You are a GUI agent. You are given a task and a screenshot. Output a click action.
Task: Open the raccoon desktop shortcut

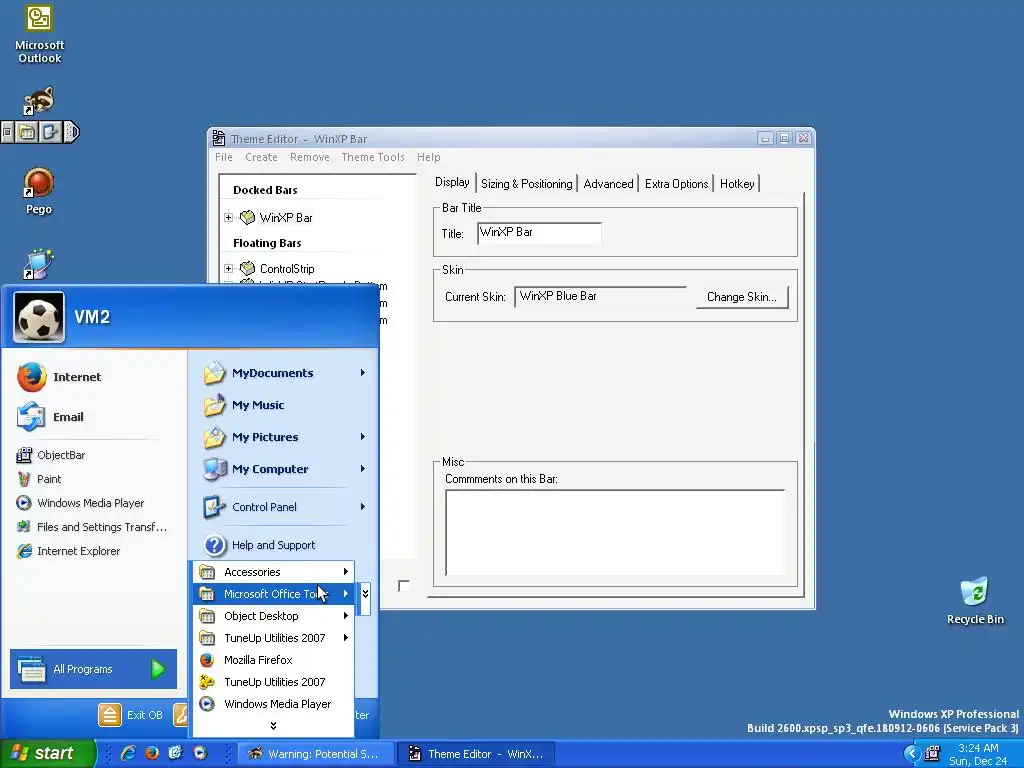click(x=39, y=101)
